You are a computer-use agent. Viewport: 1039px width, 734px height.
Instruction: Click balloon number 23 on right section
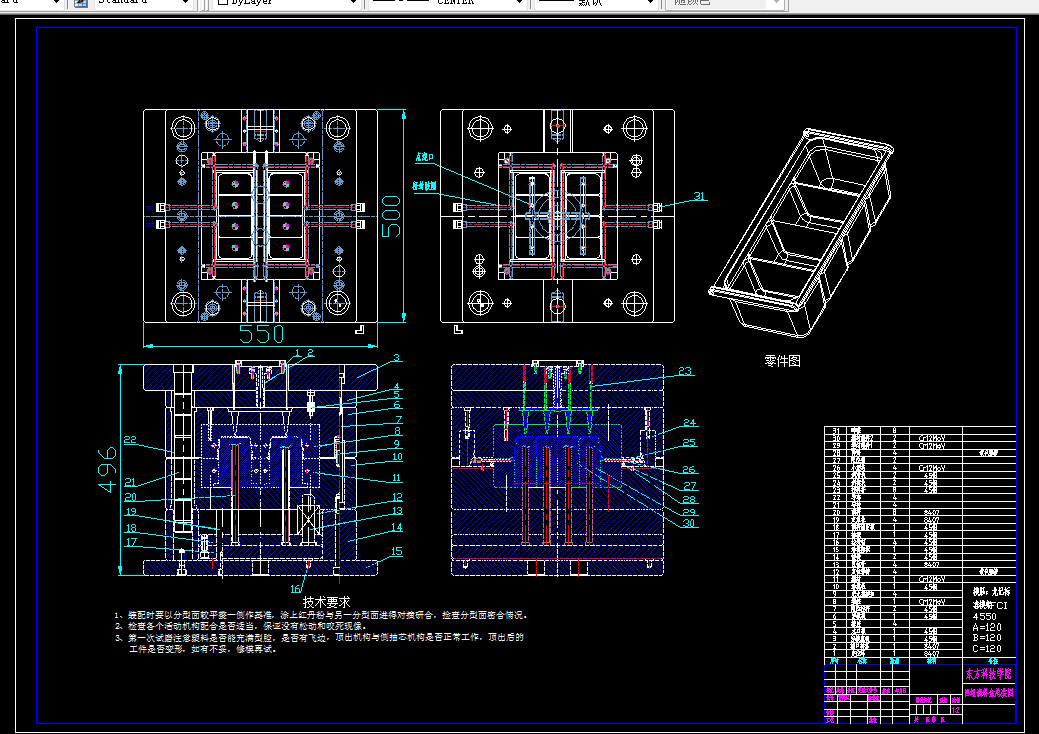point(684,371)
